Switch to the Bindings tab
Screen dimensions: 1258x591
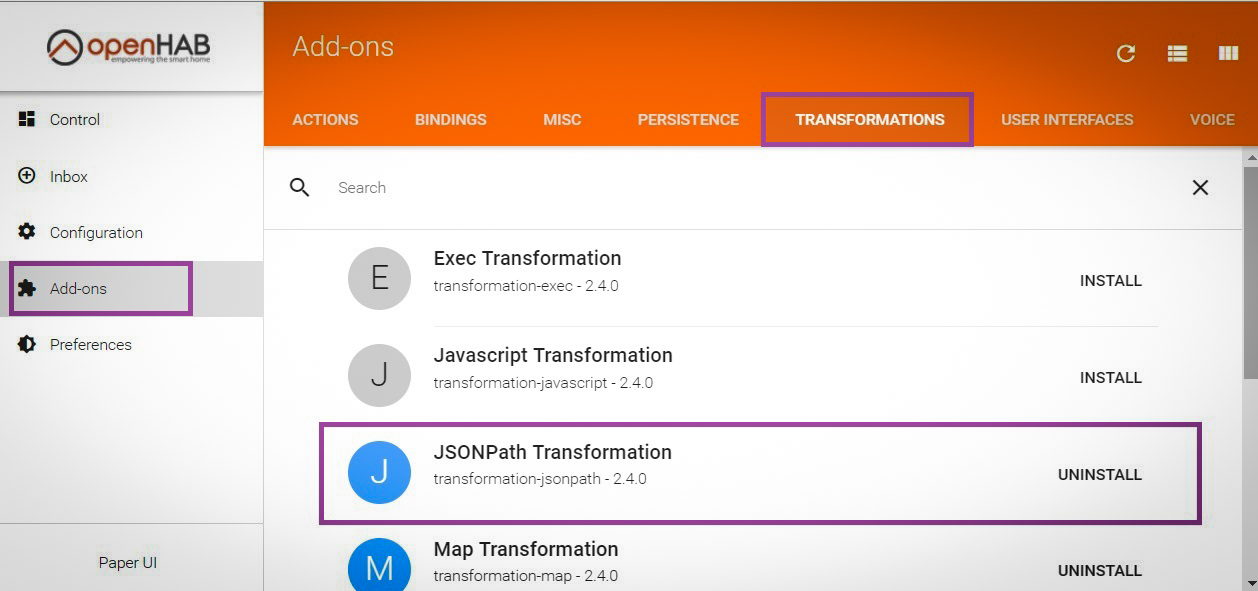coord(451,119)
